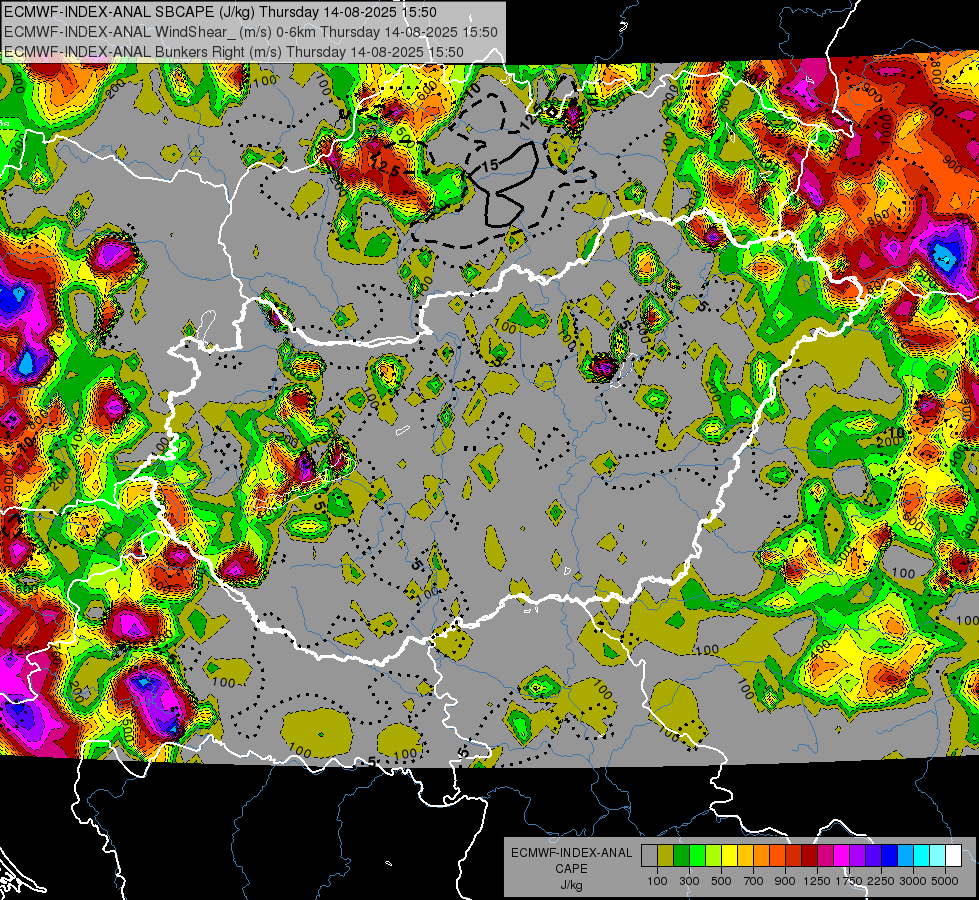Image resolution: width=979 pixels, height=900 pixels.
Task: Click the 2250 legend scale value
Action: [x=881, y=881]
